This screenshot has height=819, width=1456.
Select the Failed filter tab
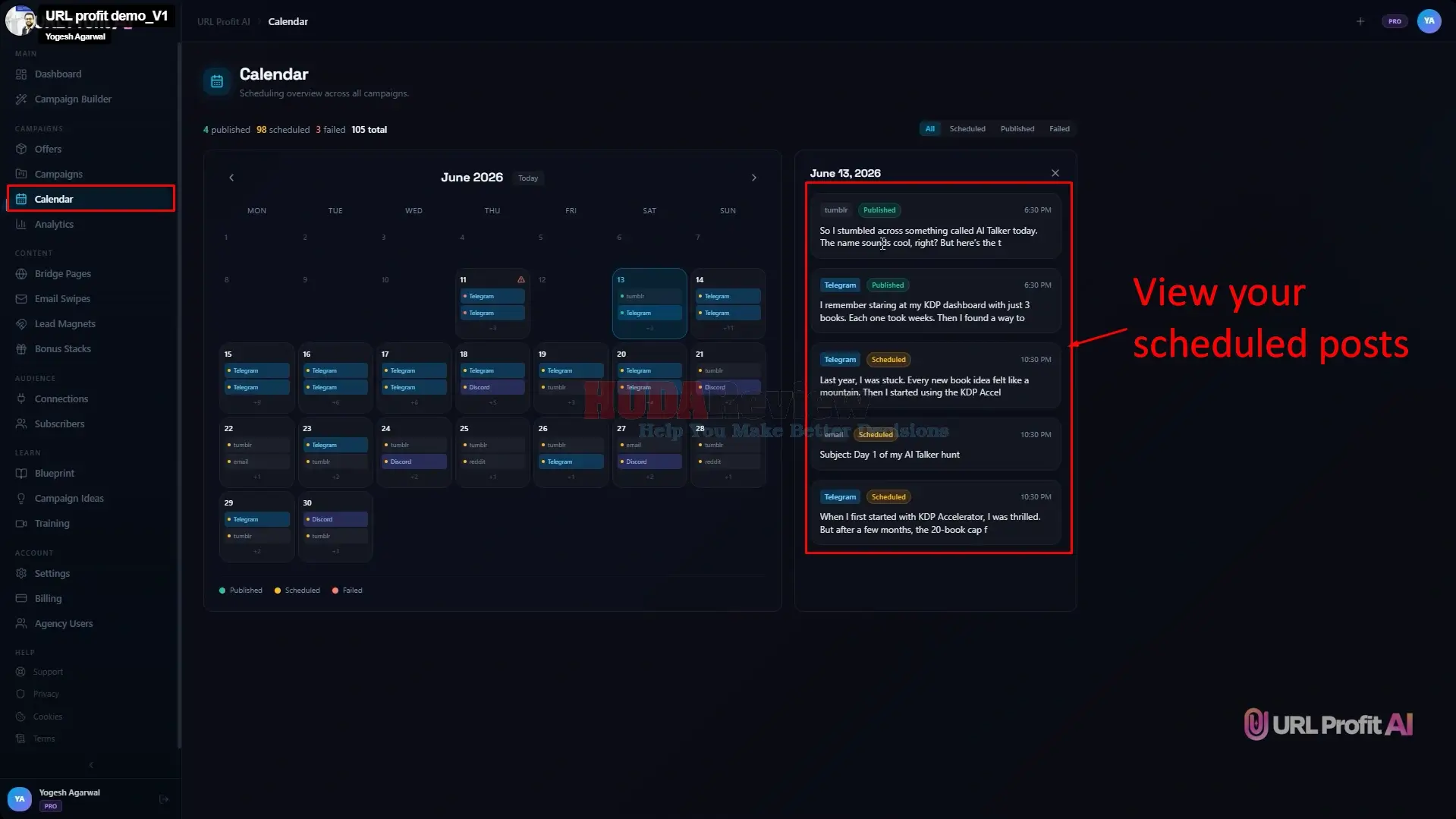1059,129
